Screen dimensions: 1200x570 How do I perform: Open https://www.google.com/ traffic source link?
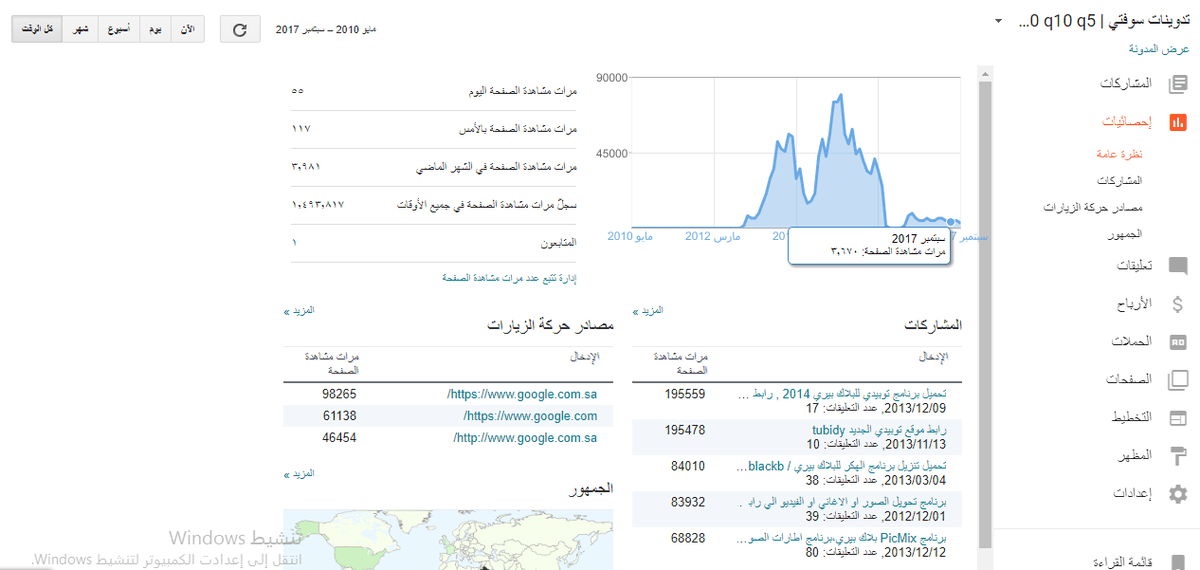pyautogui.click(x=531, y=416)
